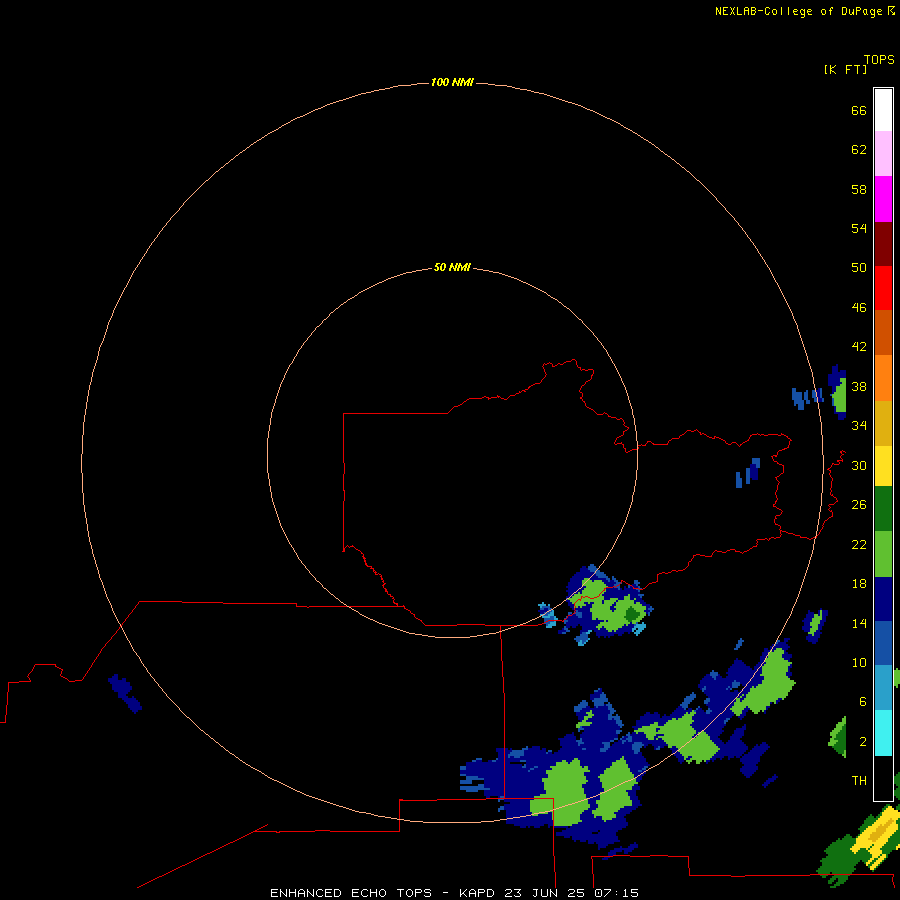The width and height of the screenshot is (900, 900).
Task: Click the 2 legend value
Action: click(862, 742)
